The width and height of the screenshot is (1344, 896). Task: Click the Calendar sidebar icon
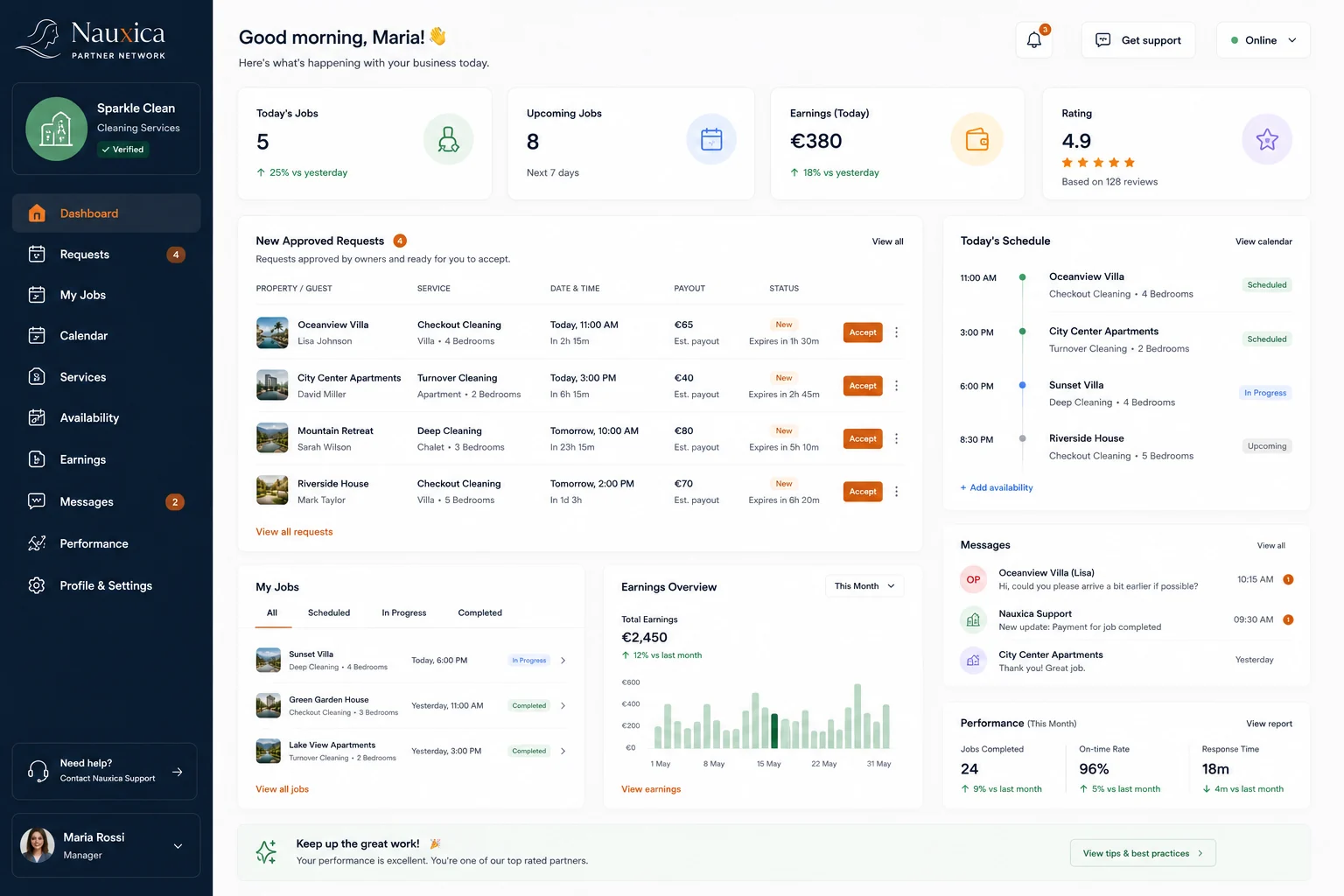(37, 336)
